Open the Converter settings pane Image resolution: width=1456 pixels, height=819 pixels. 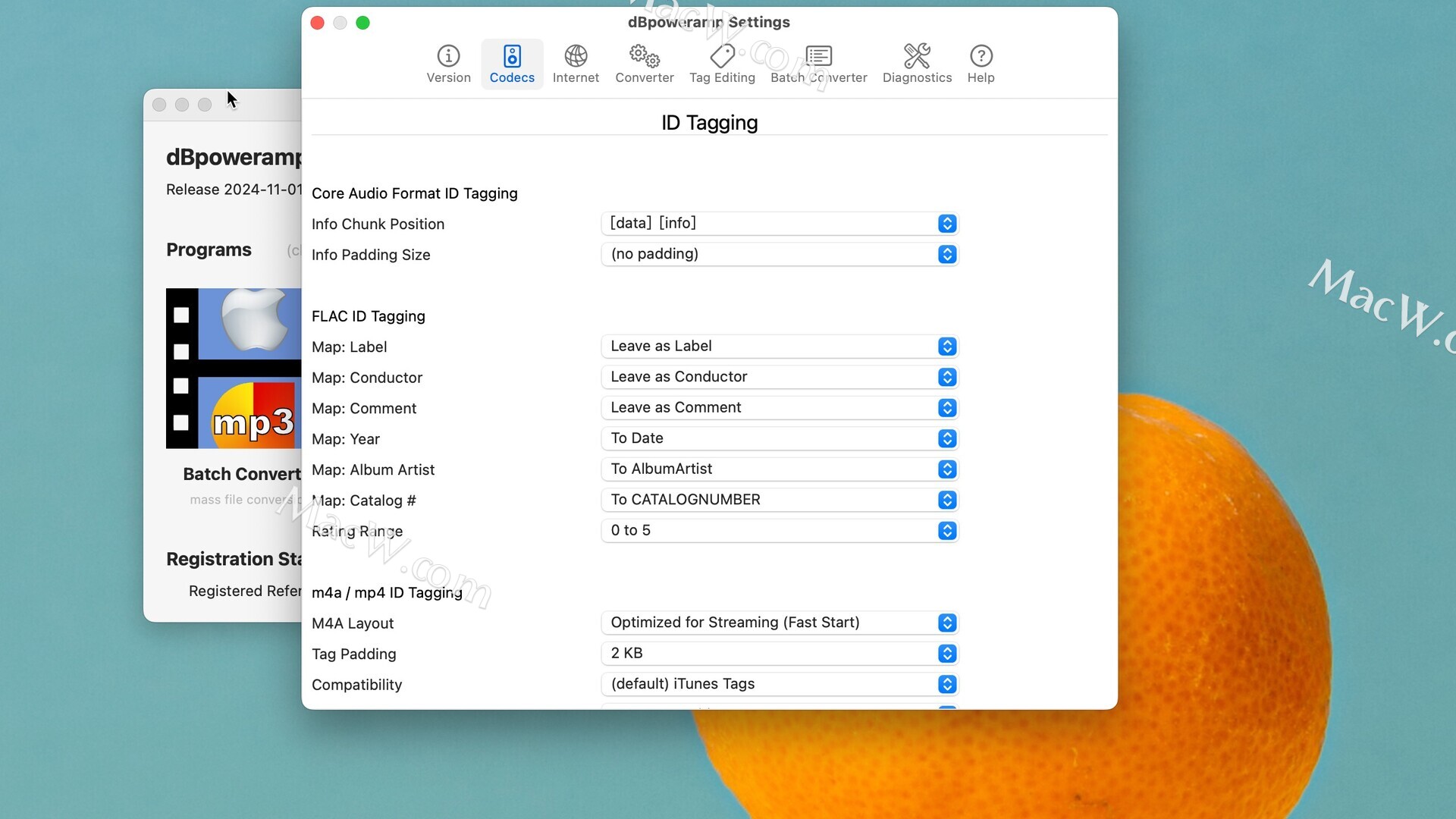[645, 64]
